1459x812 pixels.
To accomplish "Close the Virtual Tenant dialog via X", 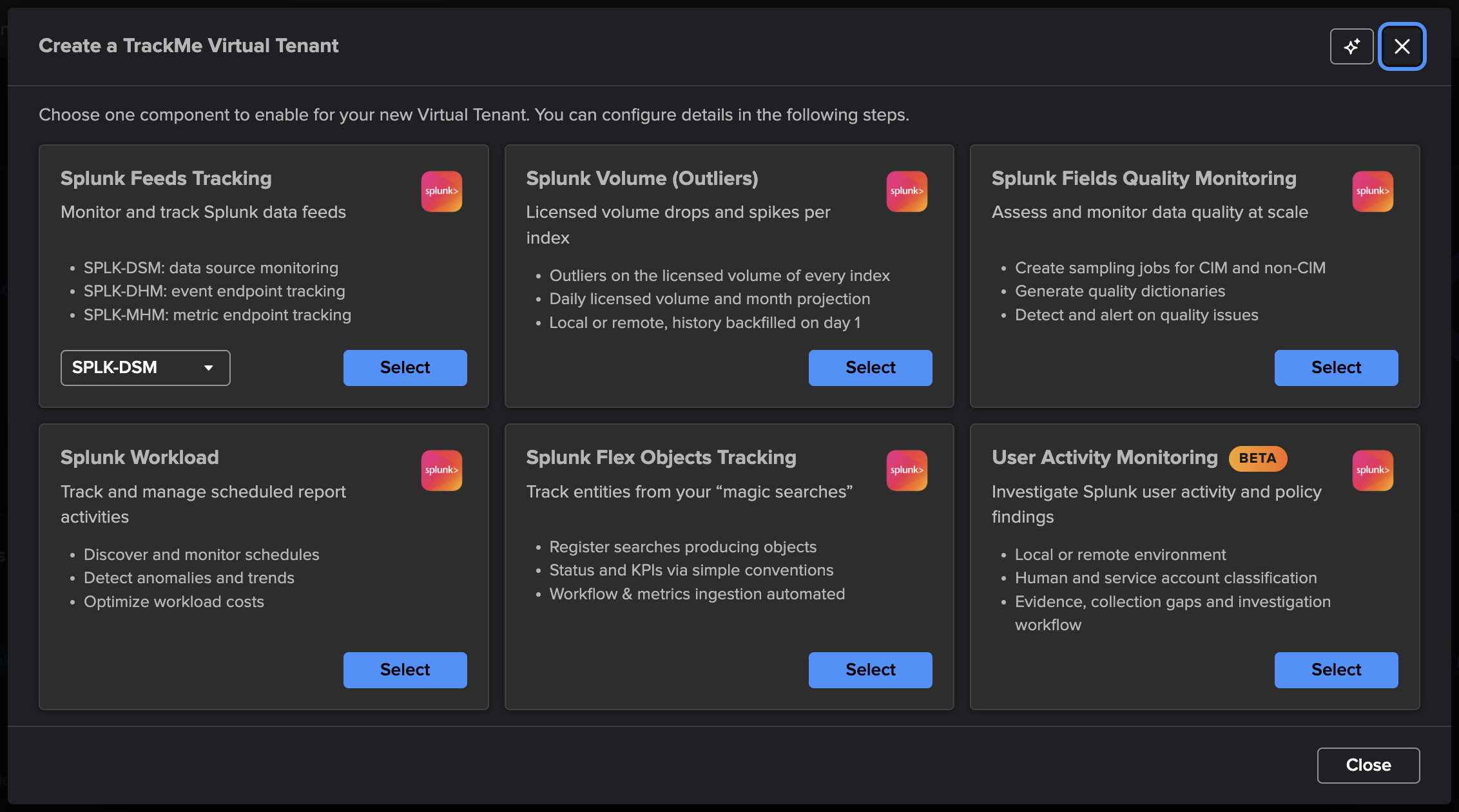I will click(x=1402, y=46).
